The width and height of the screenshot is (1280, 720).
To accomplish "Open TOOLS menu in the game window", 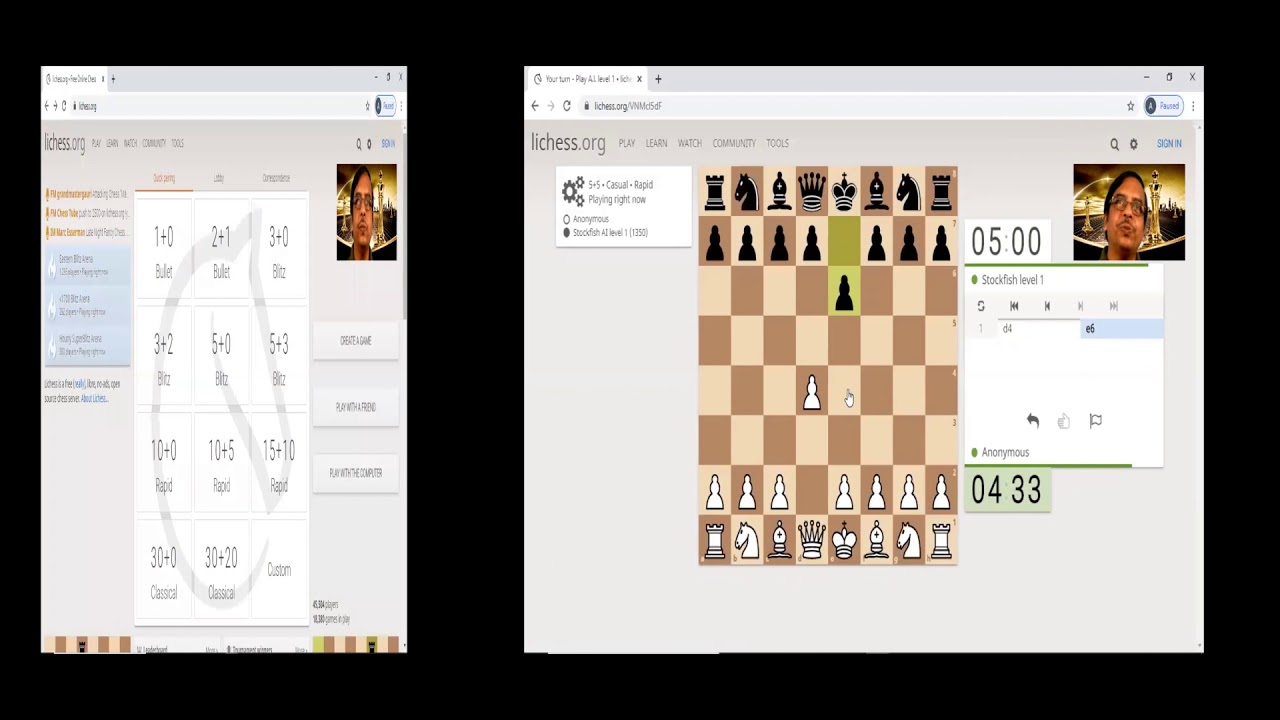I will coord(777,144).
